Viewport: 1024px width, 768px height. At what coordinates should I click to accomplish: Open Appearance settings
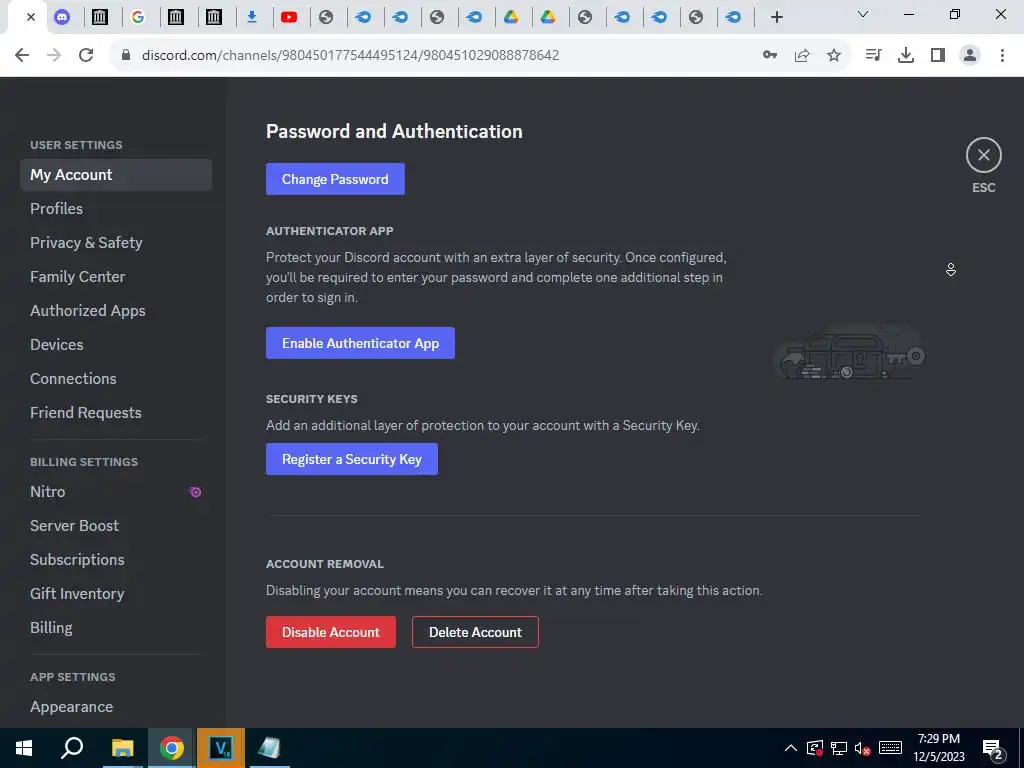116,707
